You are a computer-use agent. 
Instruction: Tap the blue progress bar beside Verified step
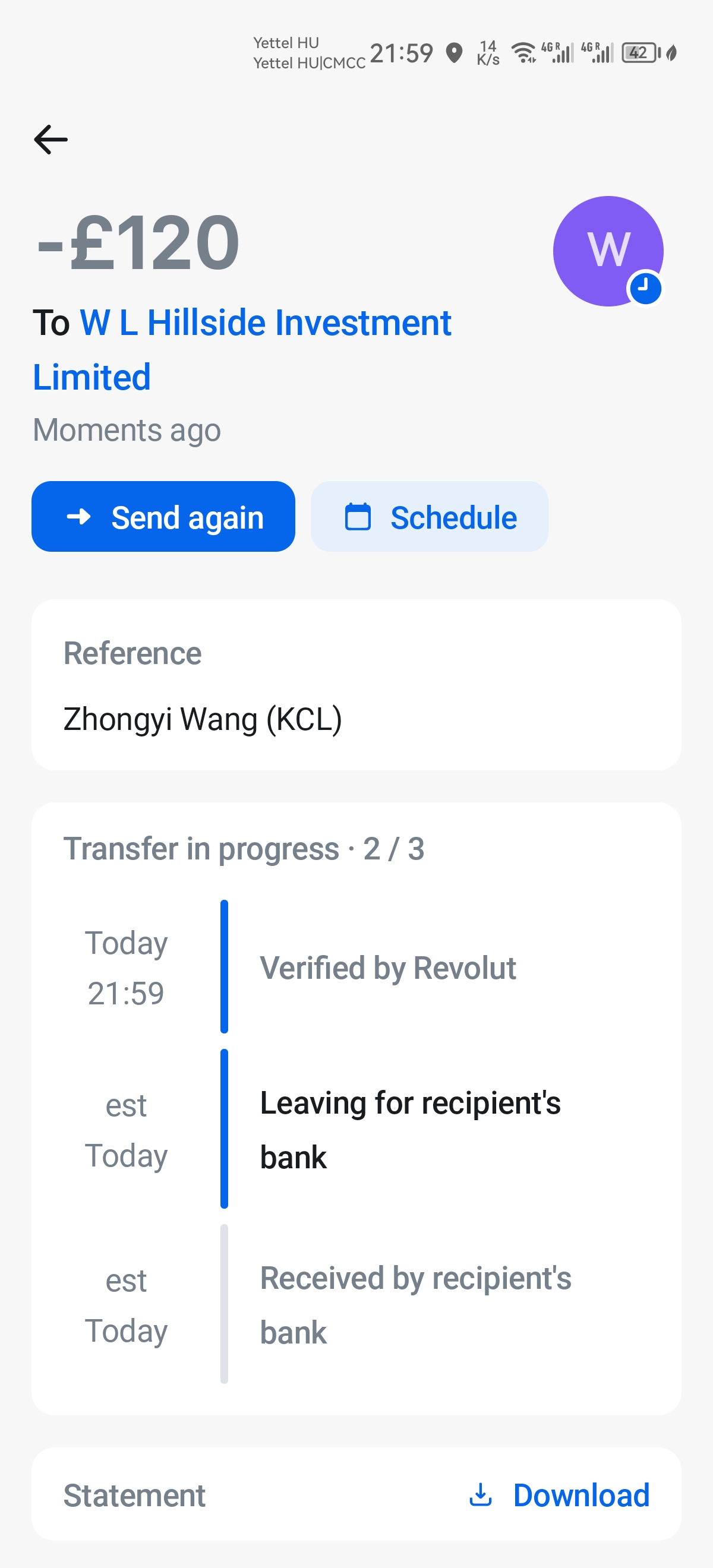[224, 966]
